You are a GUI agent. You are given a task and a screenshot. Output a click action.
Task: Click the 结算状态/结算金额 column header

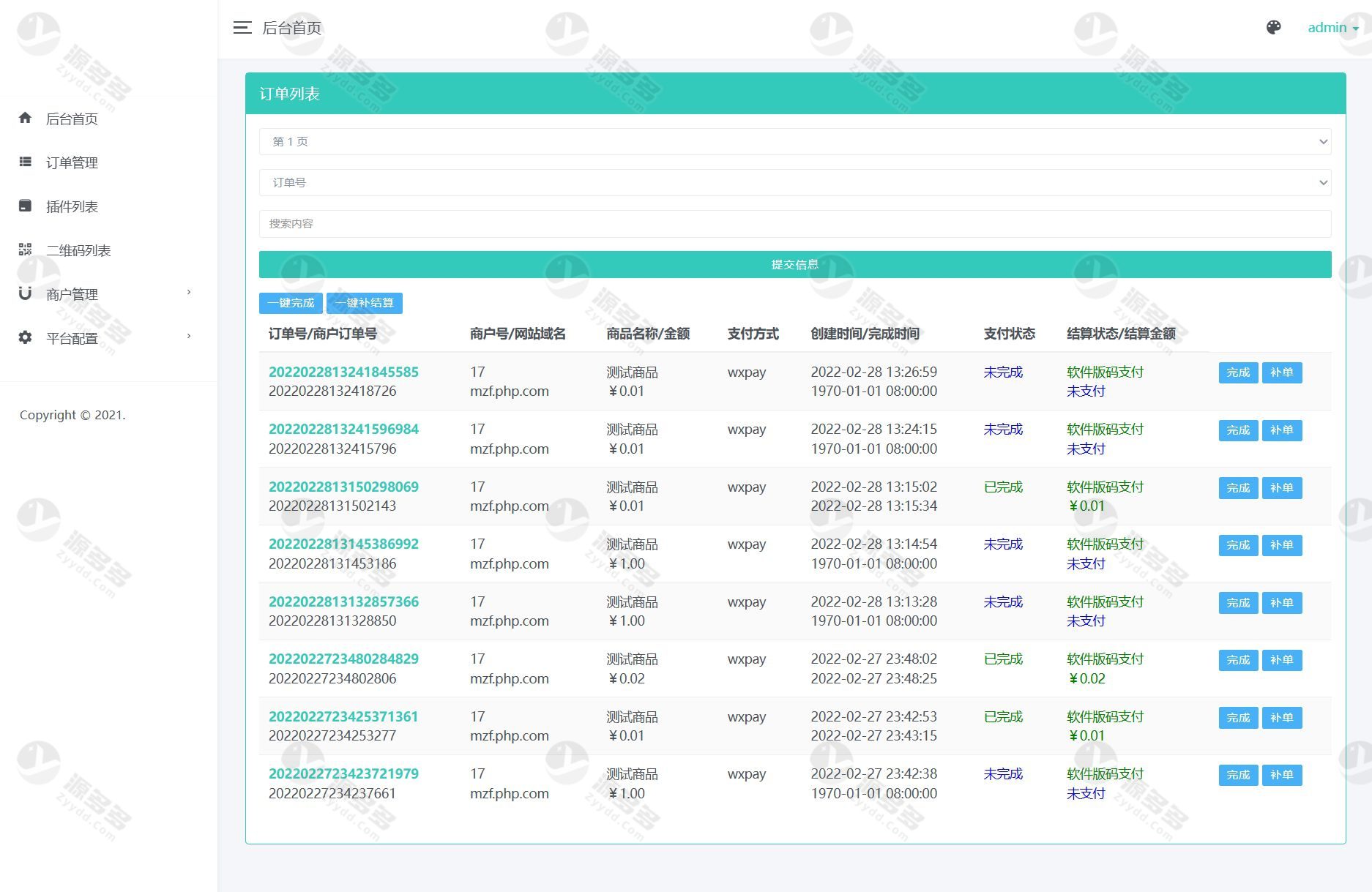point(1121,334)
